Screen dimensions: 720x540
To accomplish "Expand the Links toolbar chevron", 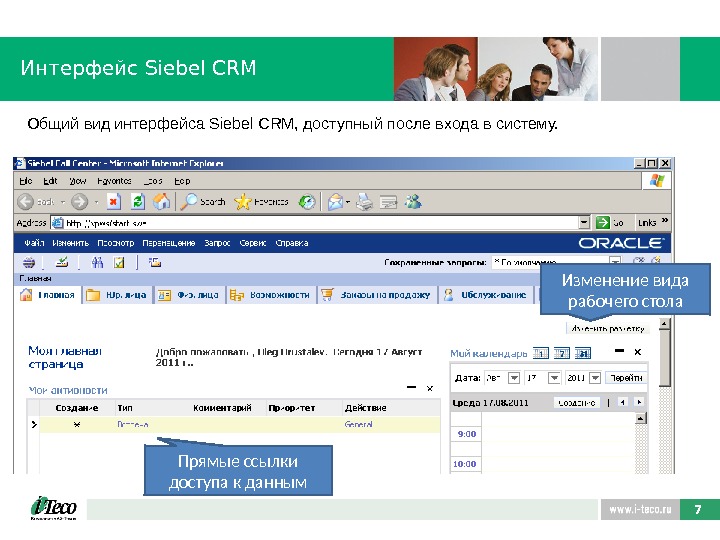I will point(665,222).
